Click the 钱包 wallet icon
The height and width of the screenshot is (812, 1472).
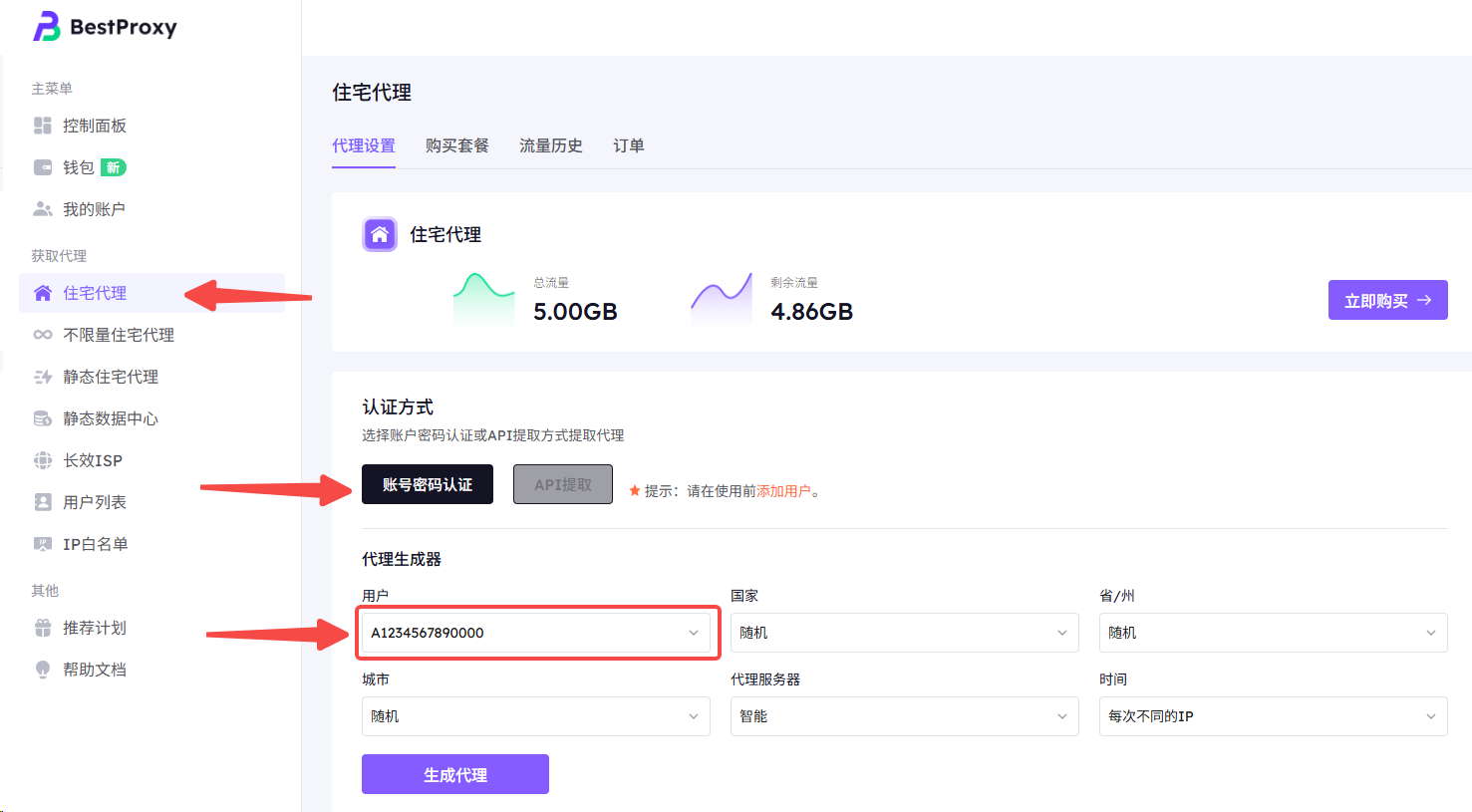43,167
